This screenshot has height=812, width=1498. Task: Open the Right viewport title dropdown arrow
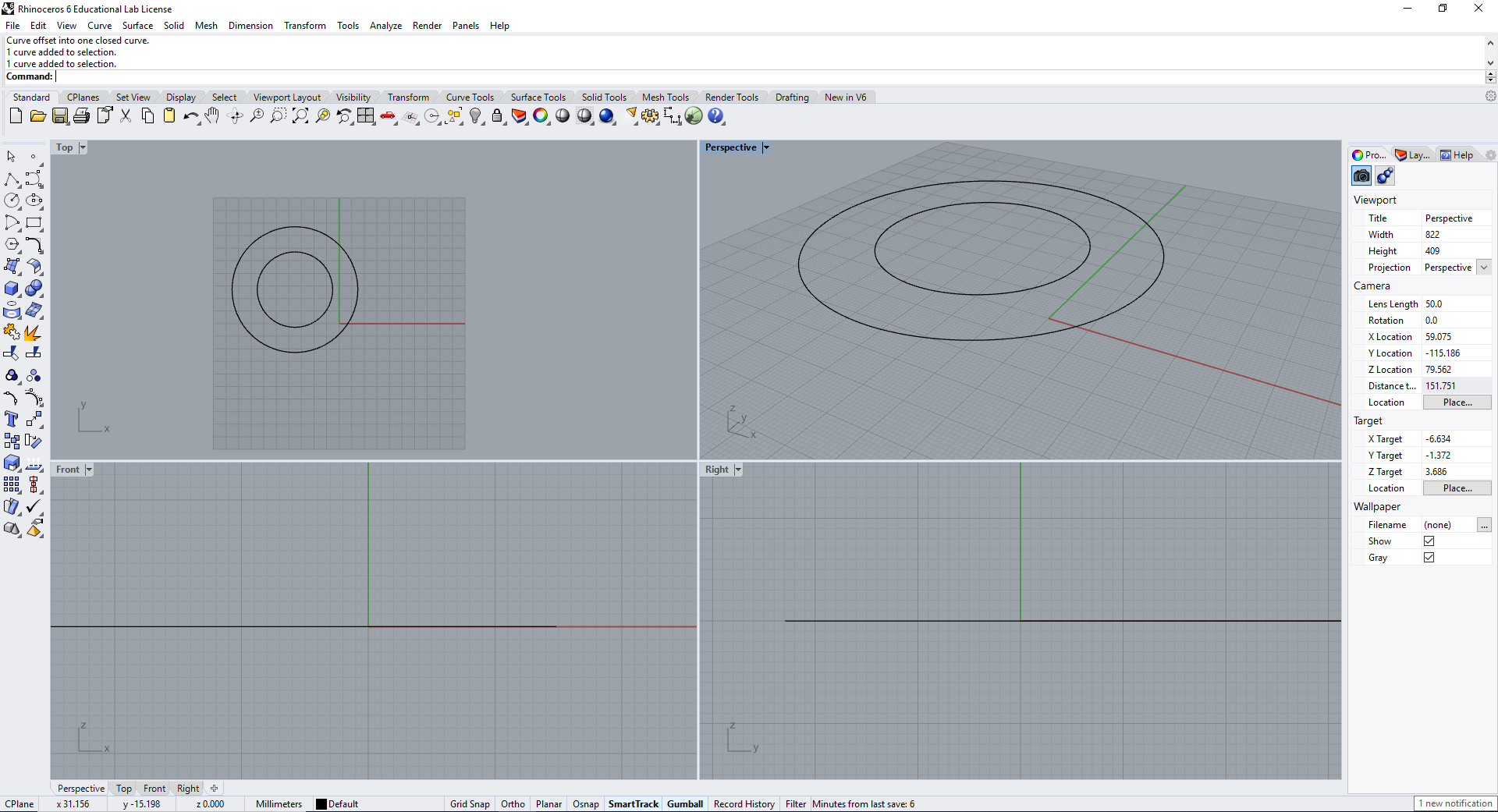tap(738, 470)
